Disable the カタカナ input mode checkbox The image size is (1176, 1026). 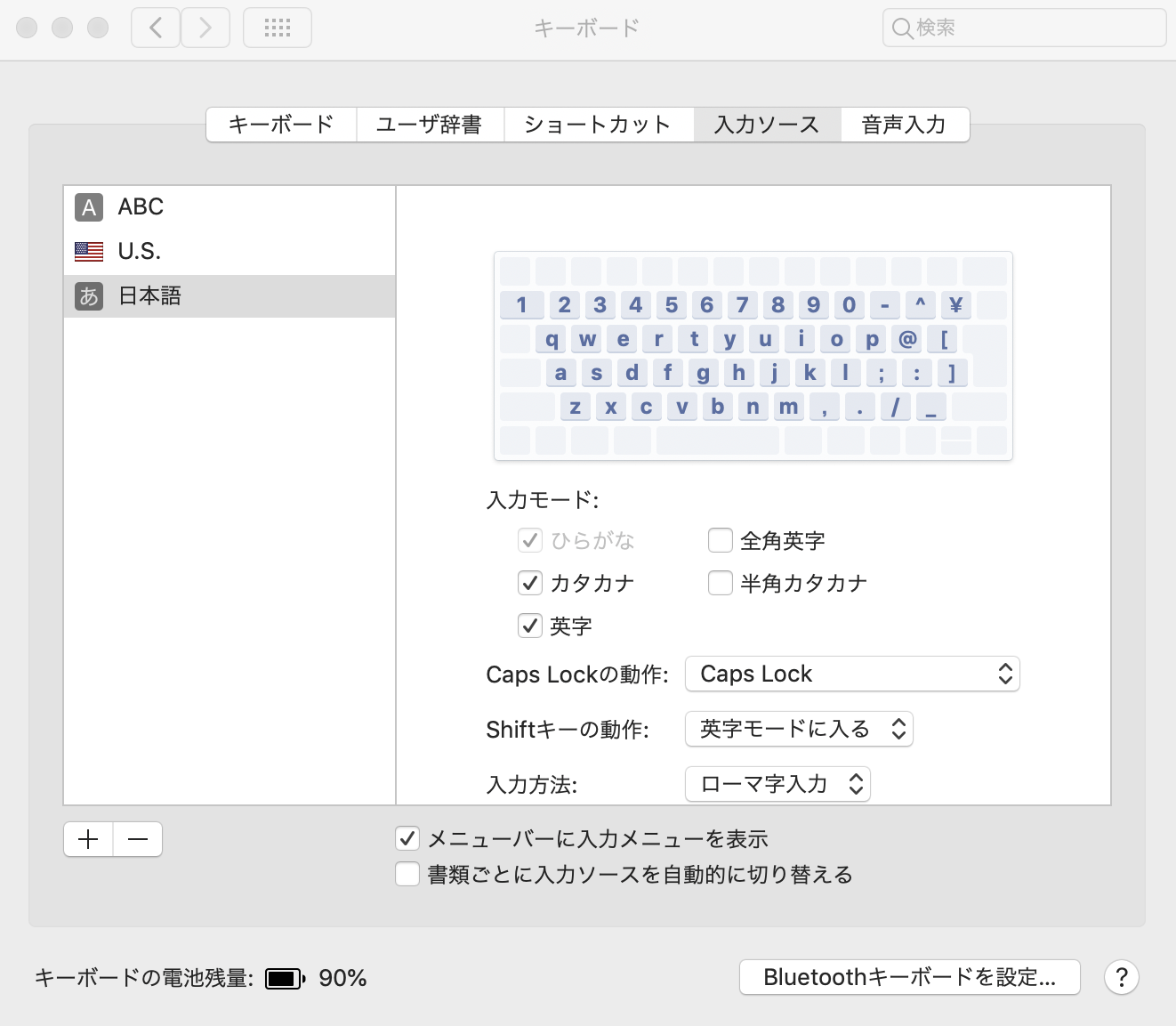point(530,584)
